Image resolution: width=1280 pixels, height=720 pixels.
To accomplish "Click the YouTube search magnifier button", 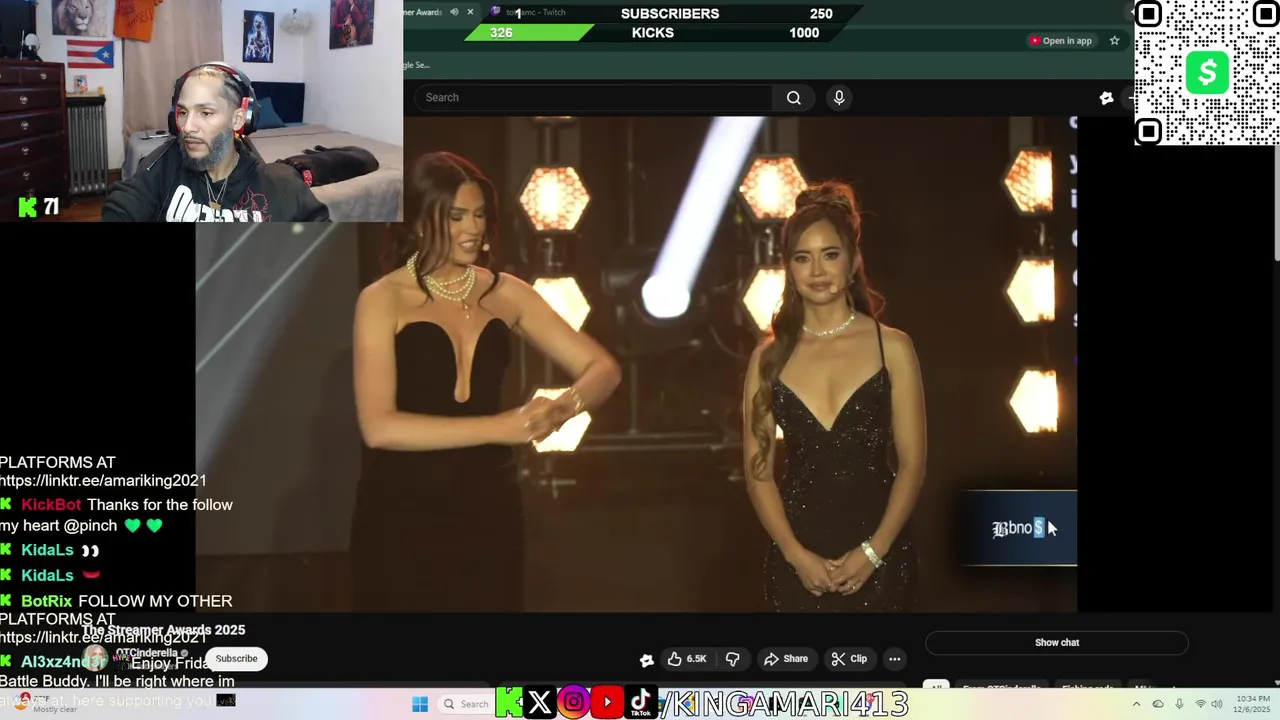I will click(793, 97).
